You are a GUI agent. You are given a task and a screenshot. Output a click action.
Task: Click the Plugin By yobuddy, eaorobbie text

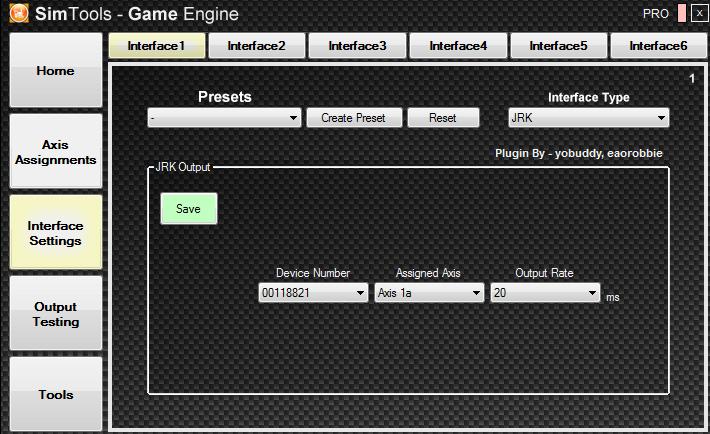pyautogui.click(x=579, y=153)
